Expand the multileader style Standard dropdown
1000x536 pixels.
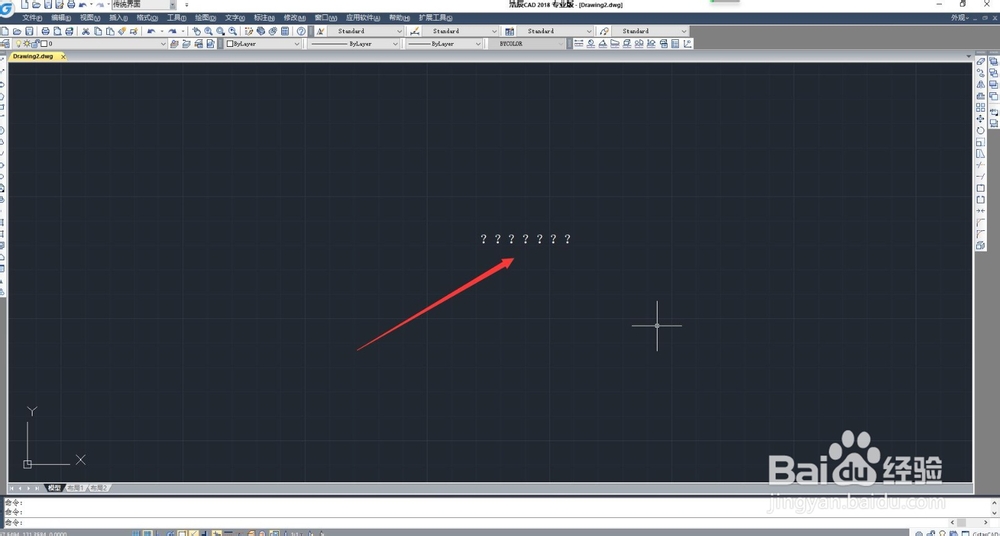click(684, 31)
